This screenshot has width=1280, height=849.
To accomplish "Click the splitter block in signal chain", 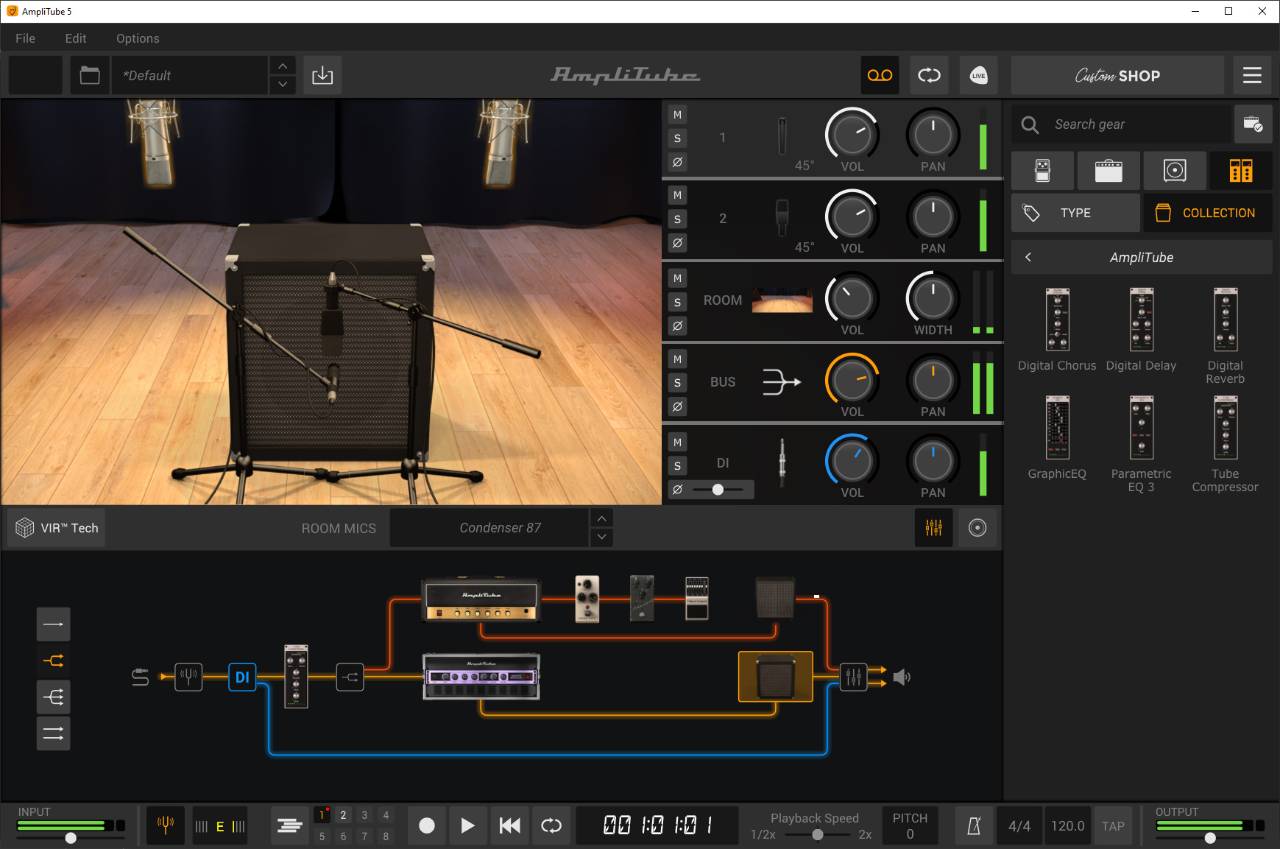I will tap(350, 677).
